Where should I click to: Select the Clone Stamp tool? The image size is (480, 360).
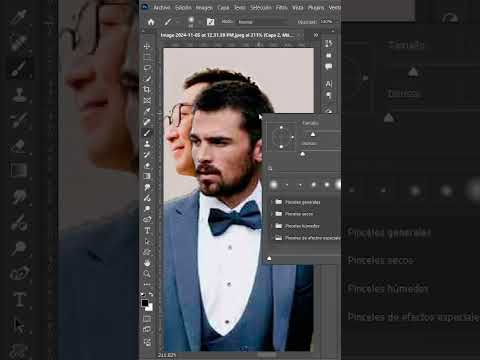click(x=147, y=144)
